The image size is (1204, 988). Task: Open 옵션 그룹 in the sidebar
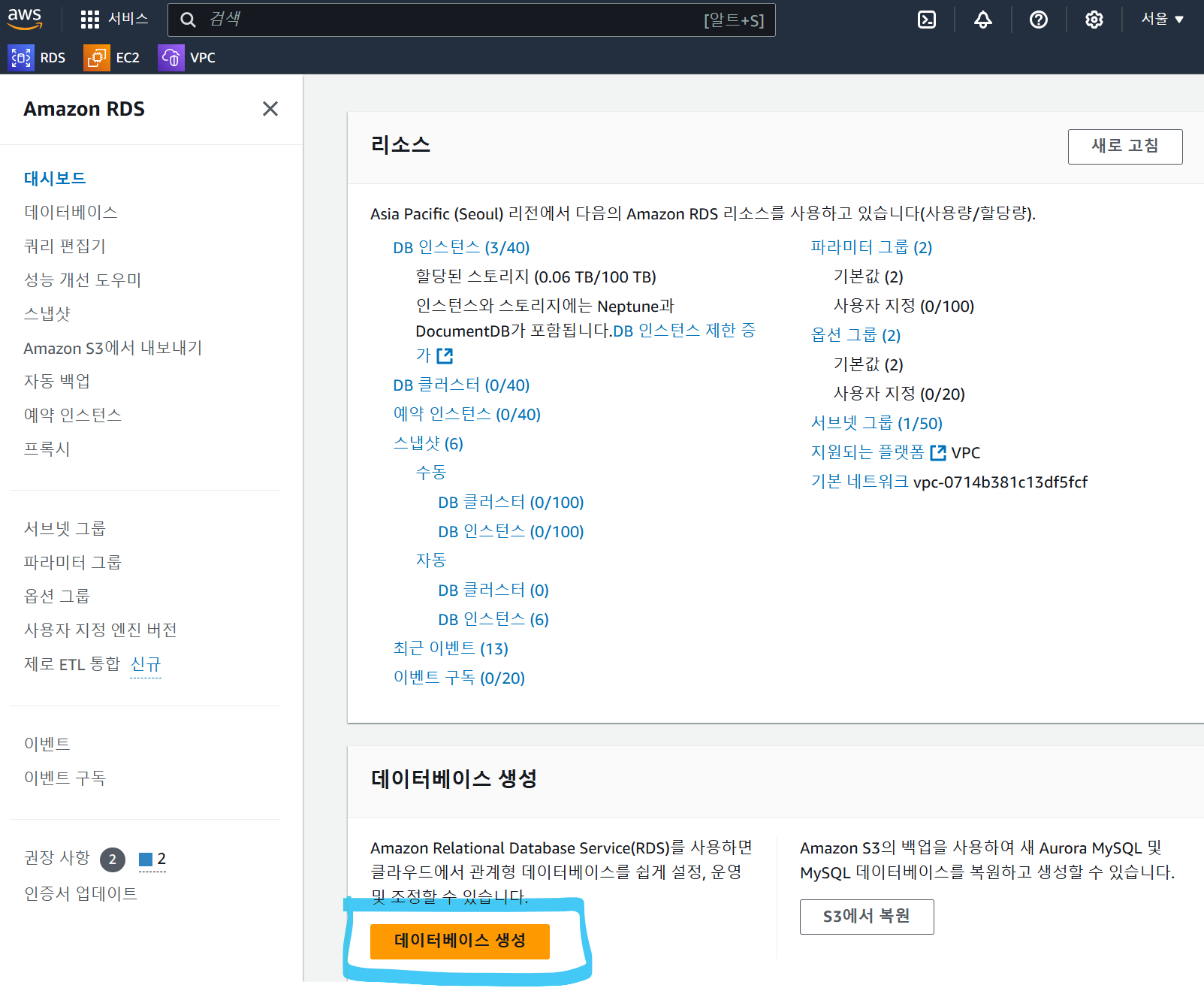click(x=57, y=596)
